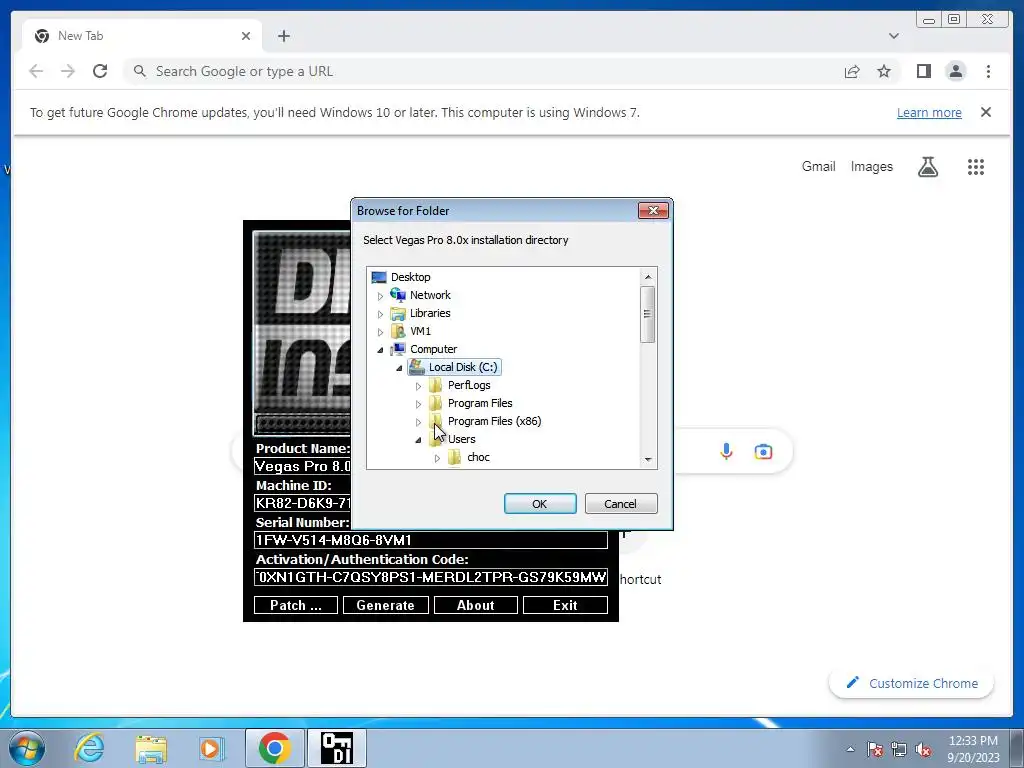
Task: Open the Learn more link
Action: point(929,112)
